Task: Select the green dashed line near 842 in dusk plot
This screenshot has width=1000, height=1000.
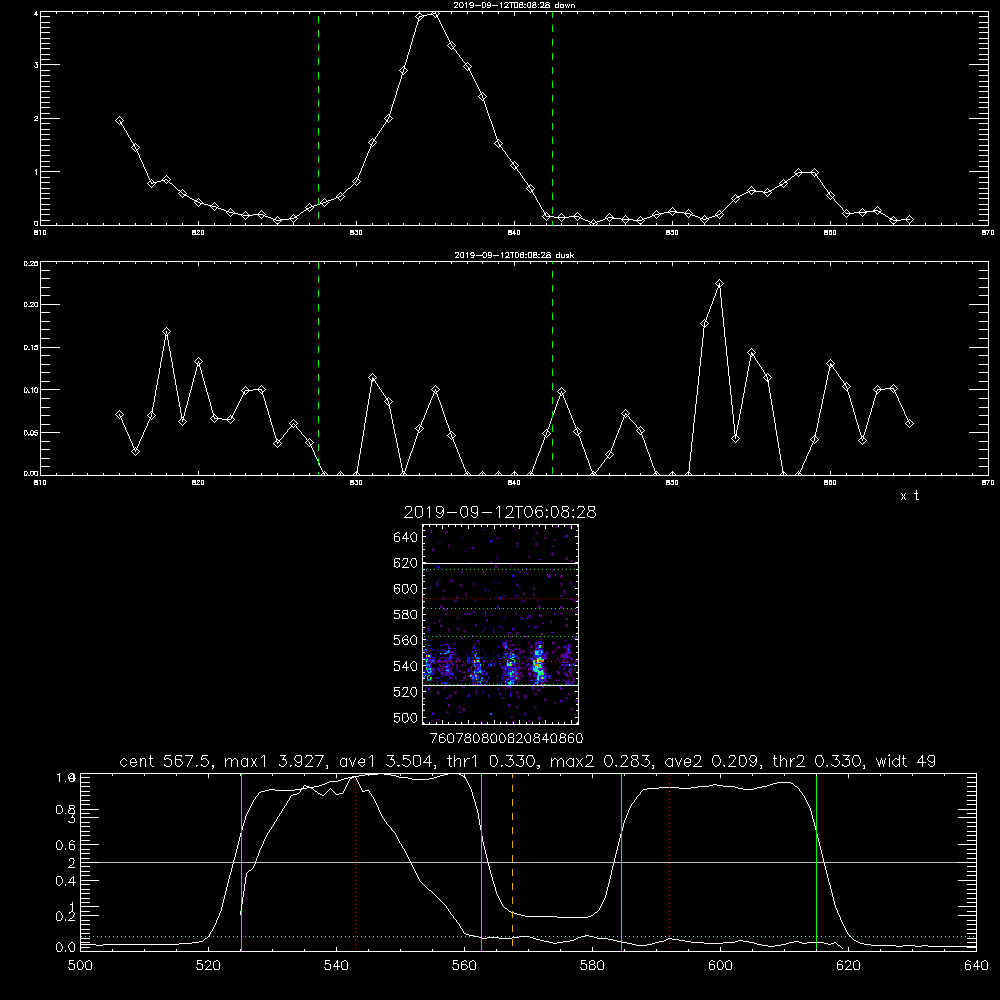Action: (552, 368)
